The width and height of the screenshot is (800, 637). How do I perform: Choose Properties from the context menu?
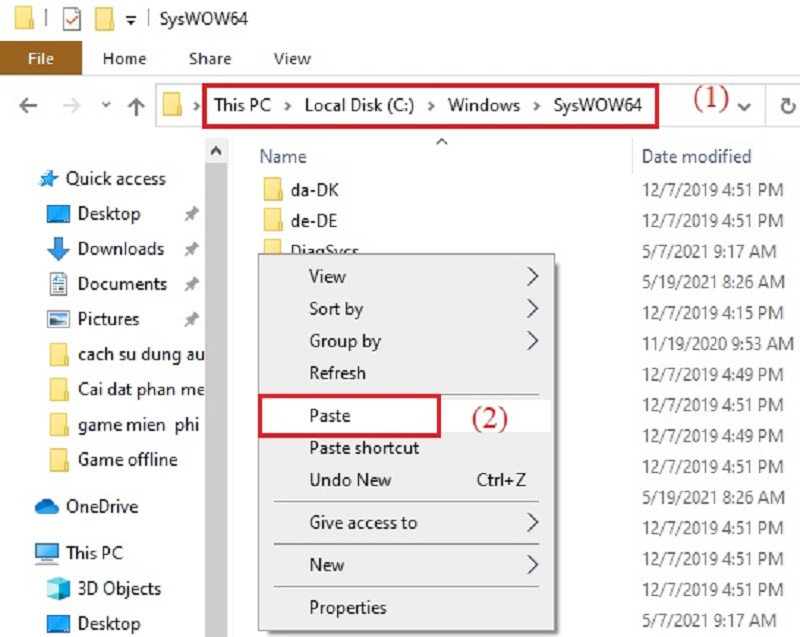pyautogui.click(x=406, y=607)
